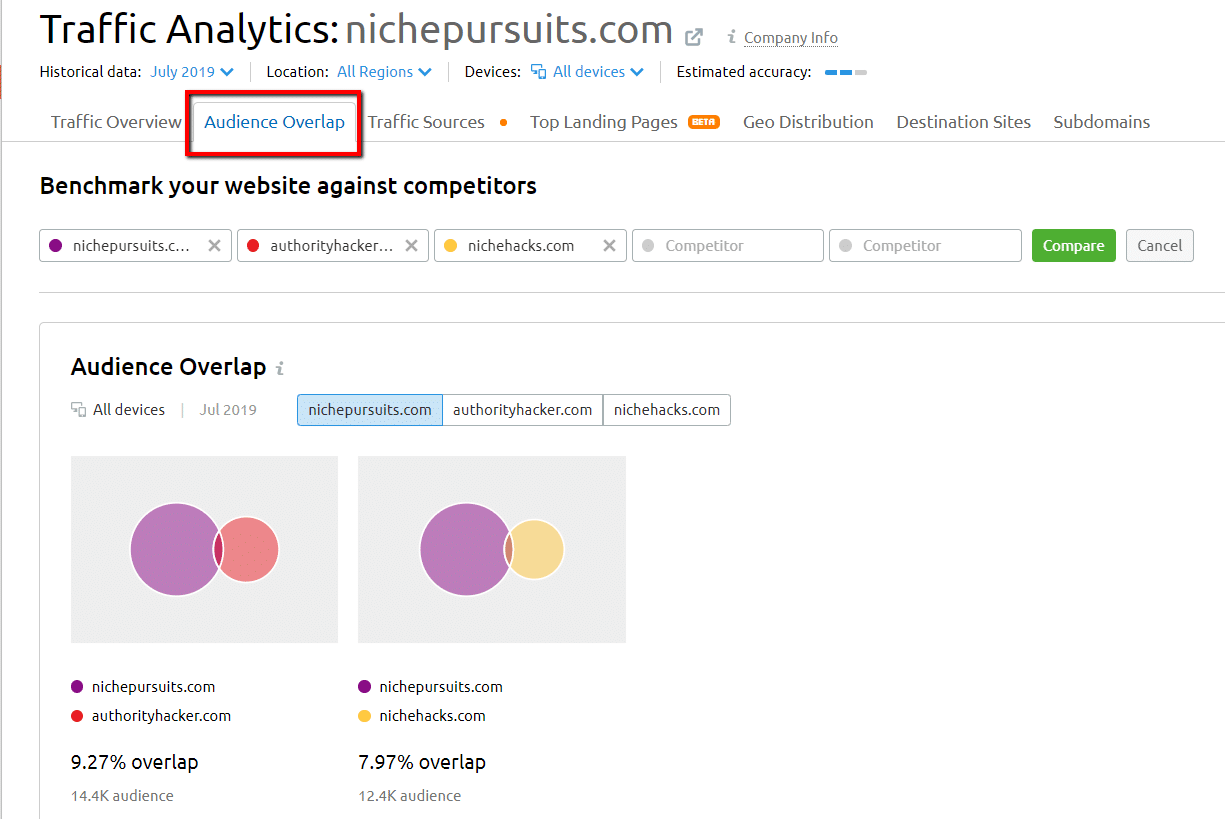Click the green Compare button
Image resolution: width=1225 pixels, height=819 pixels.
tap(1073, 246)
